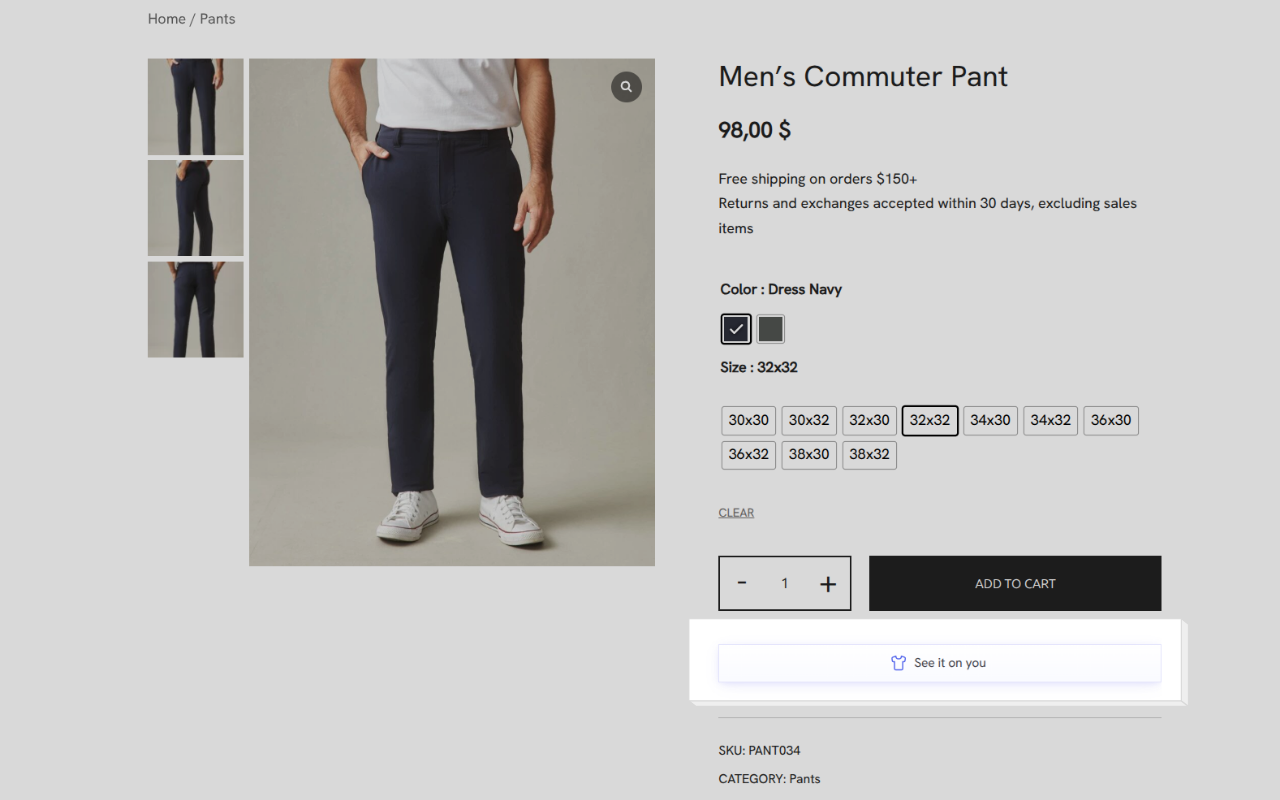1280x800 pixels.
Task: Click the quantity input field
Action: pos(785,584)
